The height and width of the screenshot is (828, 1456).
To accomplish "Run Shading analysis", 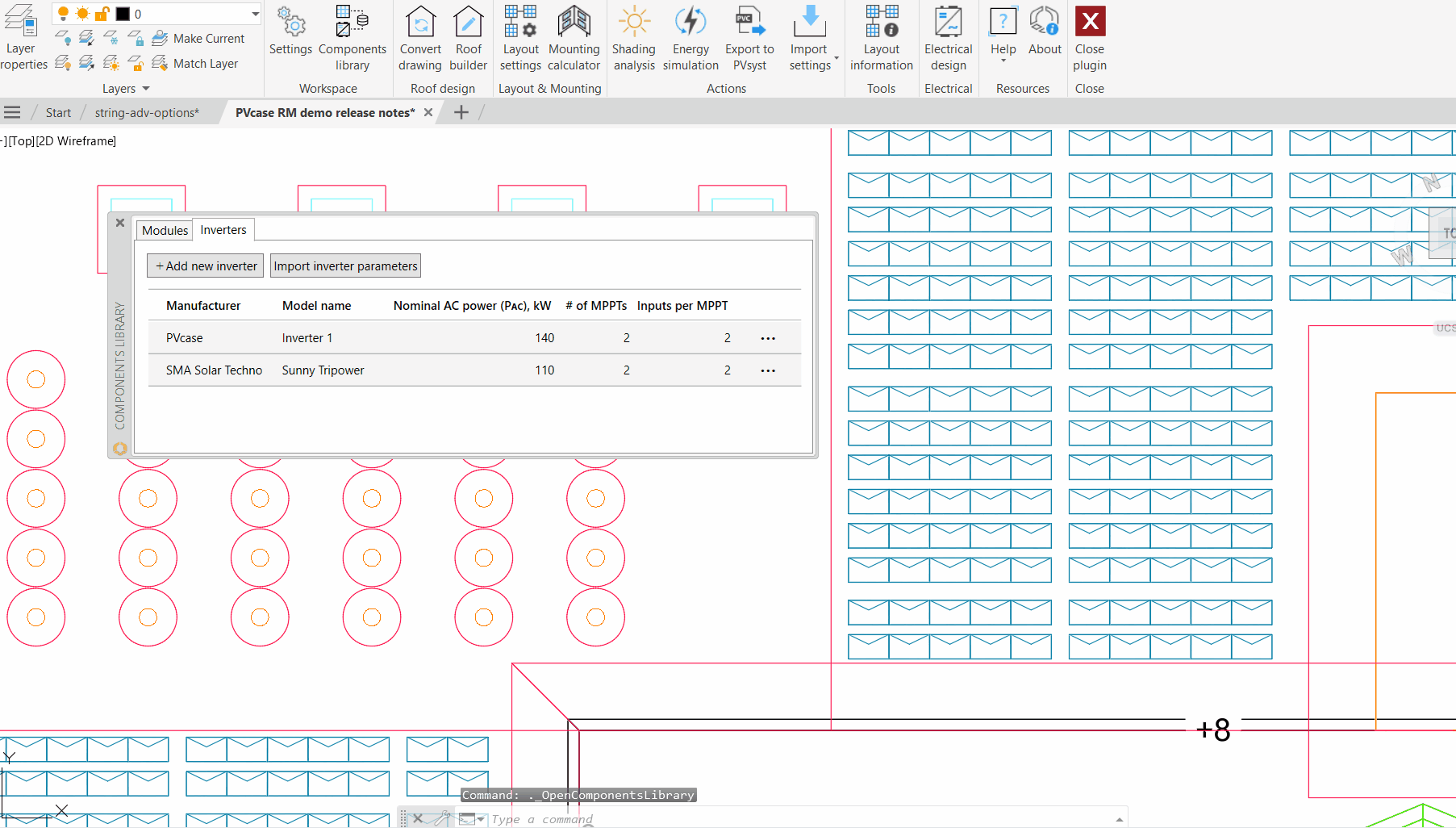I will click(634, 39).
